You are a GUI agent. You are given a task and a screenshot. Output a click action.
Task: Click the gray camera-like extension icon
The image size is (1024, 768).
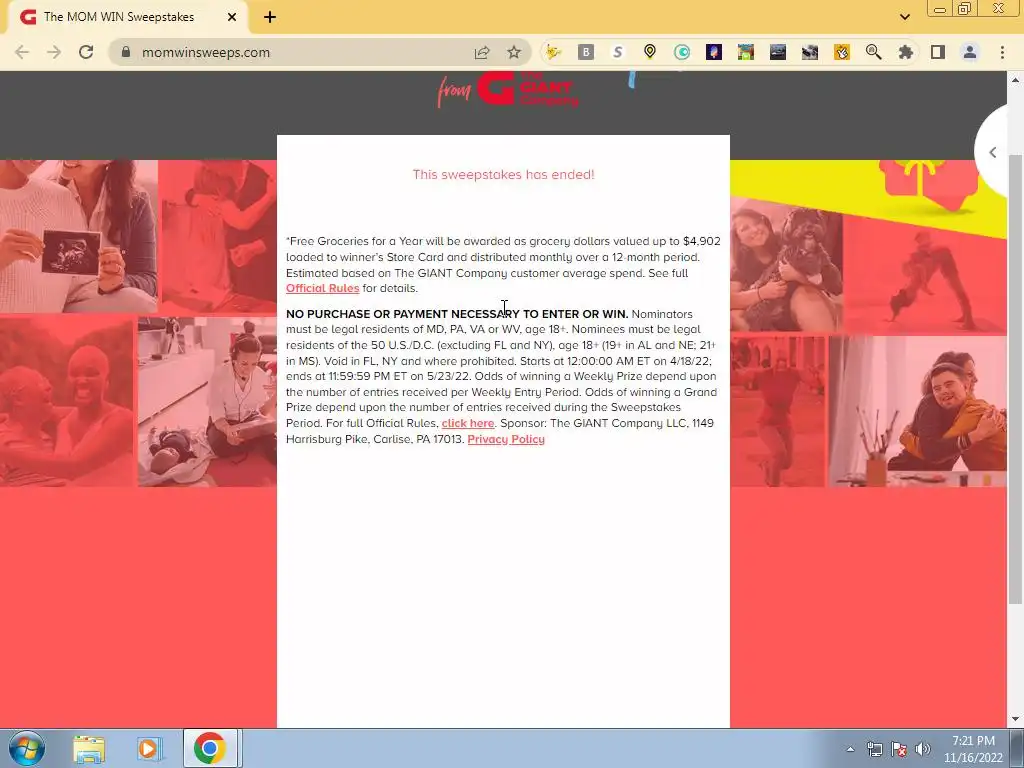coord(810,52)
